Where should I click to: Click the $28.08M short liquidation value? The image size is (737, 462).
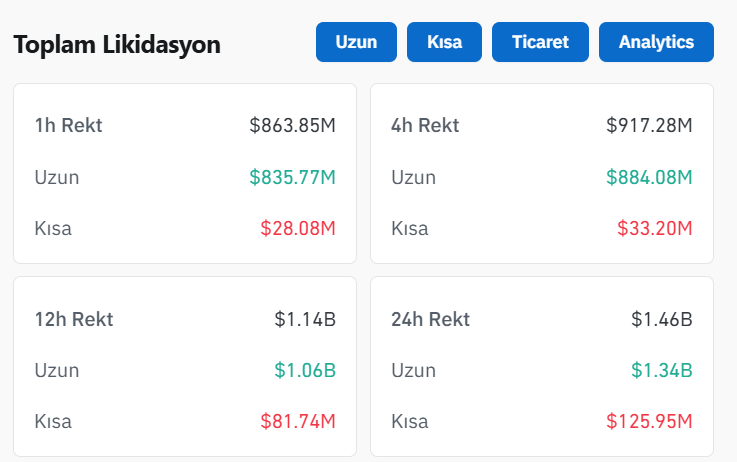(x=298, y=228)
